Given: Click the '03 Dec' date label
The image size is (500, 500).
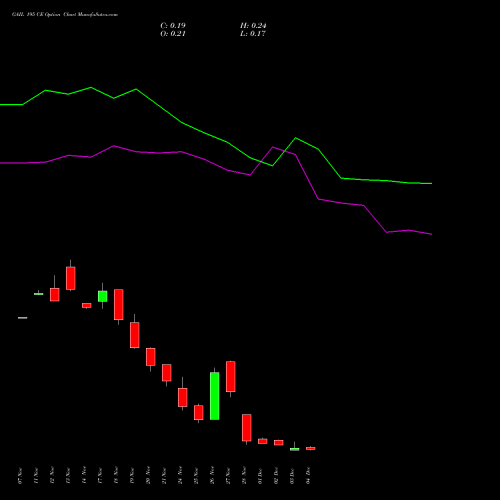Looking at the screenshot, I should tap(292, 476).
